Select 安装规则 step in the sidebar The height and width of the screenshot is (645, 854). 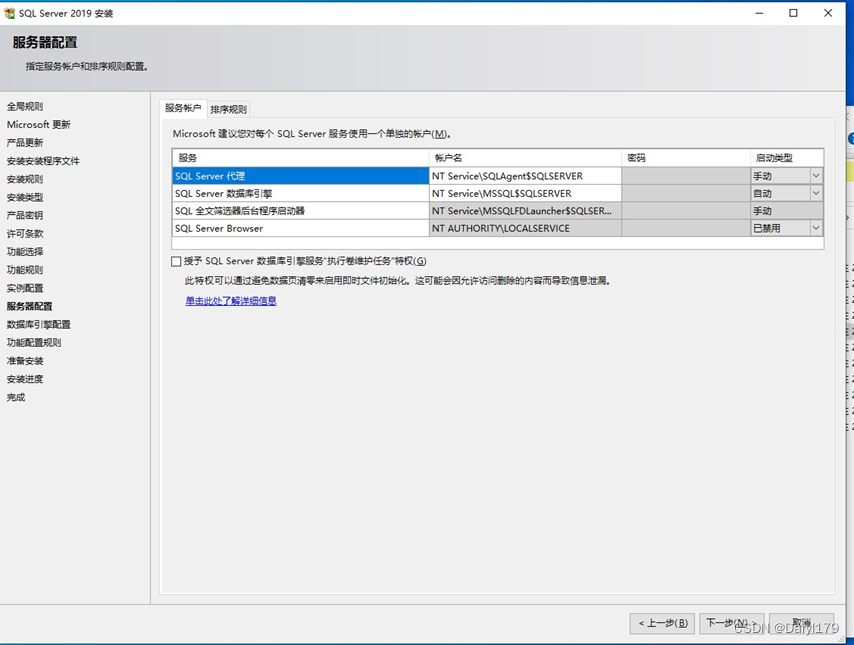coord(25,179)
